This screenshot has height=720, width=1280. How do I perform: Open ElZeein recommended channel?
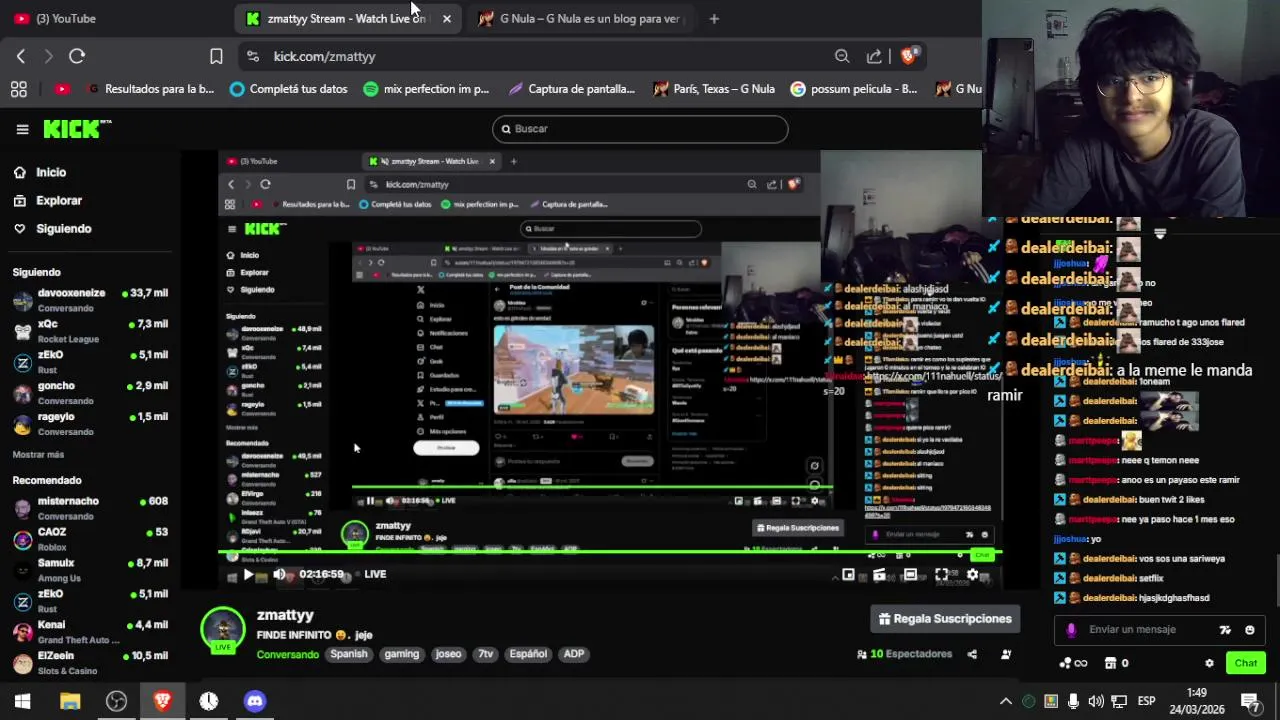pyautogui.click(x=90, y=663)
